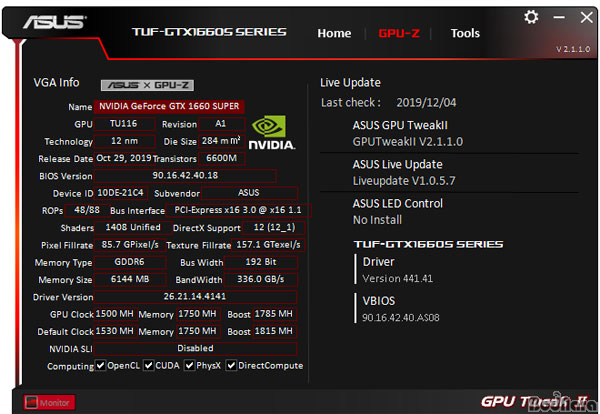The height and width of the screenshot is (414, 600).
Task: Click ROPs value 48/88
Action: pos(87,210)
